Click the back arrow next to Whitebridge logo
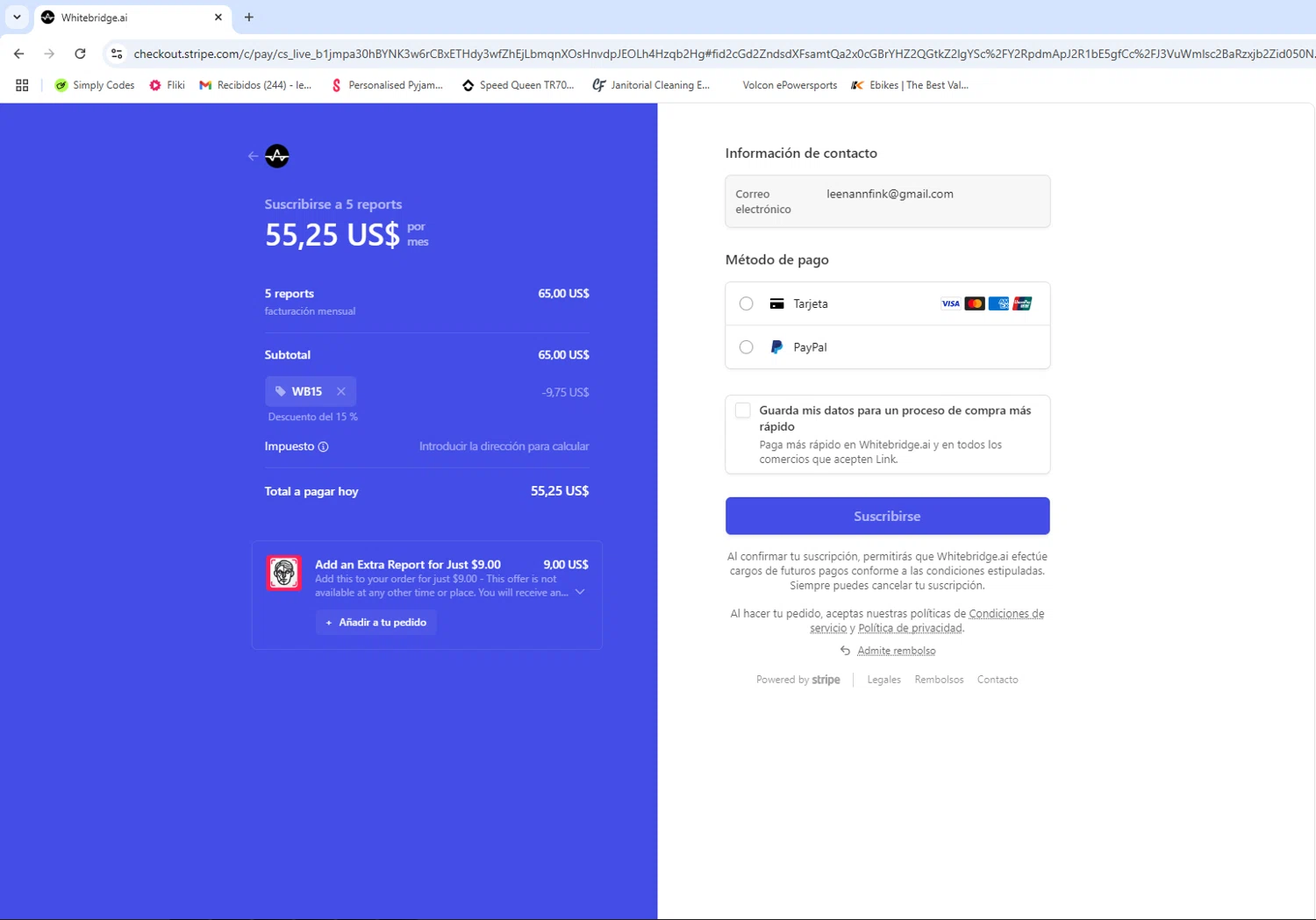Viewport: 1316px width, 920px height. tap(254, 156)
